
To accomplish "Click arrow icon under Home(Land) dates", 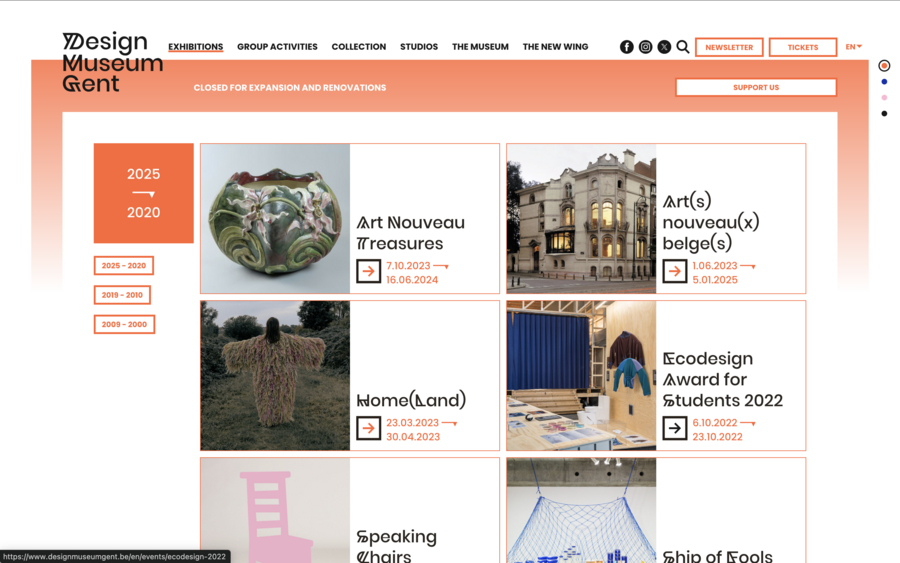I will [368, 428].
